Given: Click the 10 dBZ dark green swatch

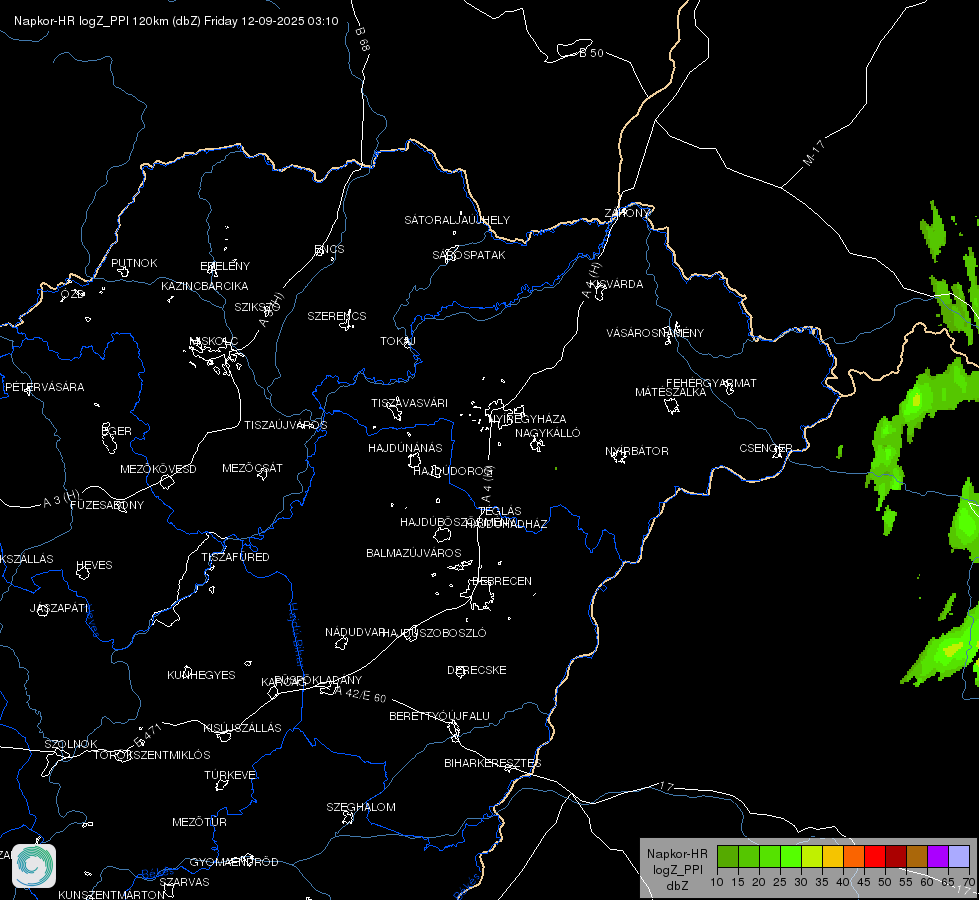Looking at the screenshot, I should pos(727,856).
